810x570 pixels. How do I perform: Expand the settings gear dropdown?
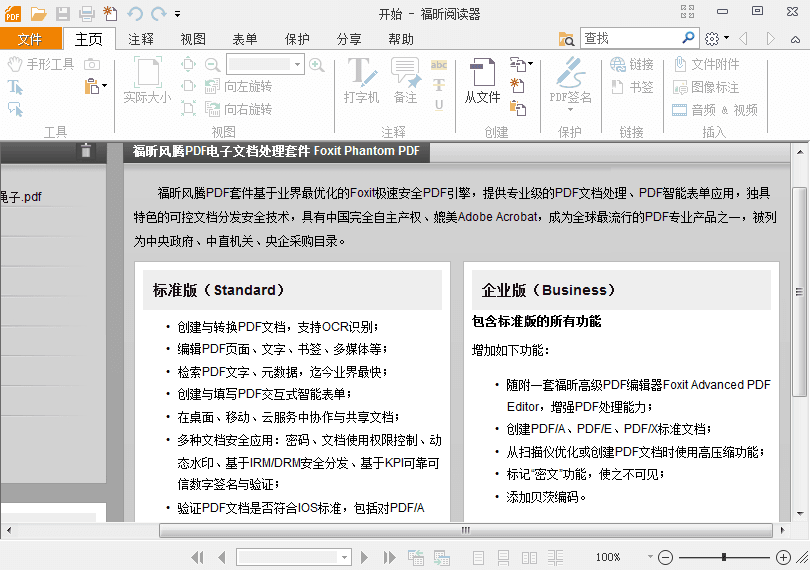click(x=727, y=38)
